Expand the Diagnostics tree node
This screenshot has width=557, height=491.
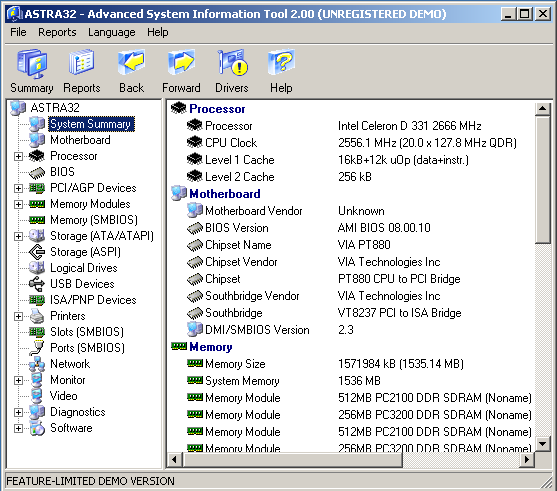(18, 412)
